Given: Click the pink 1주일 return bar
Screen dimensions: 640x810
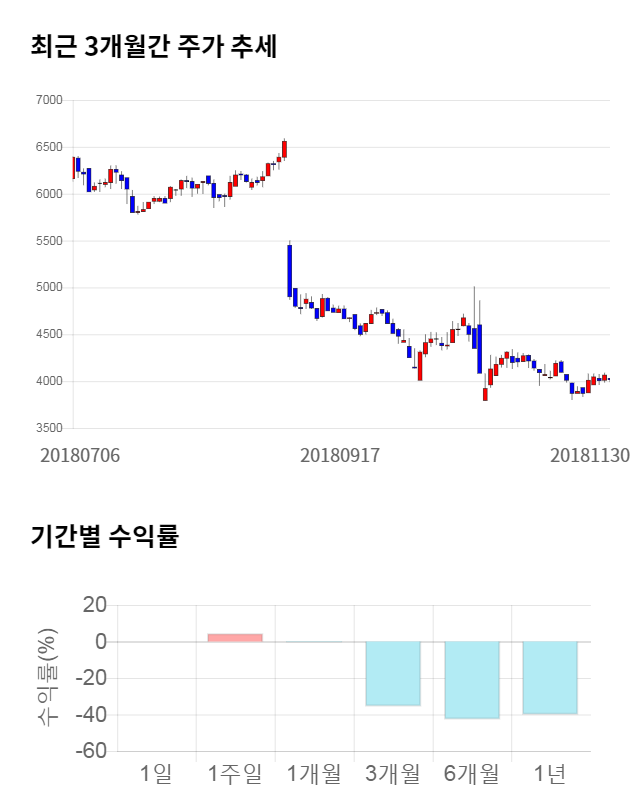Looking at the screenshot, I should point(235,637).
